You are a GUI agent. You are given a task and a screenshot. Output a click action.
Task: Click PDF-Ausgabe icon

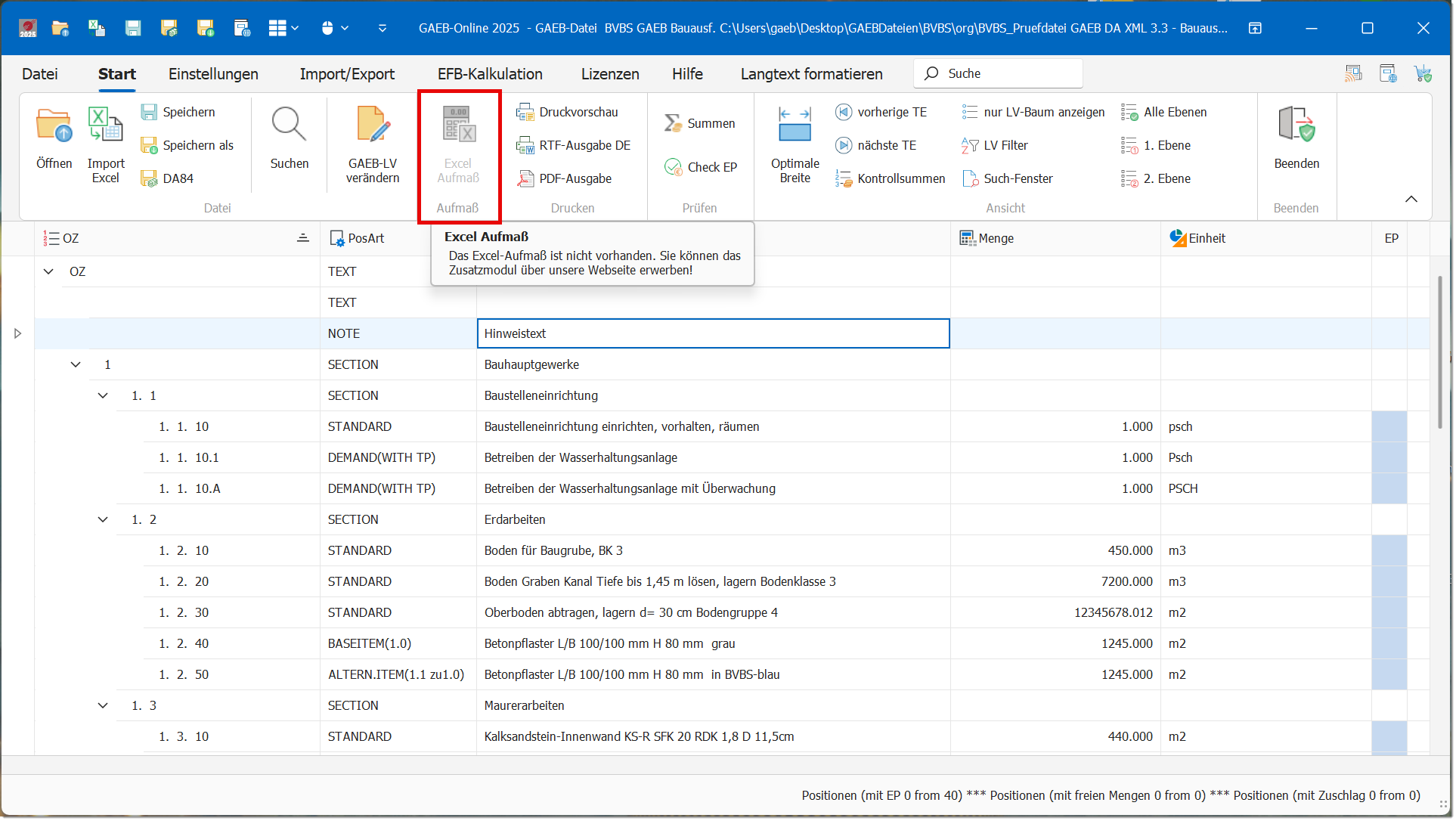[525, 179]
